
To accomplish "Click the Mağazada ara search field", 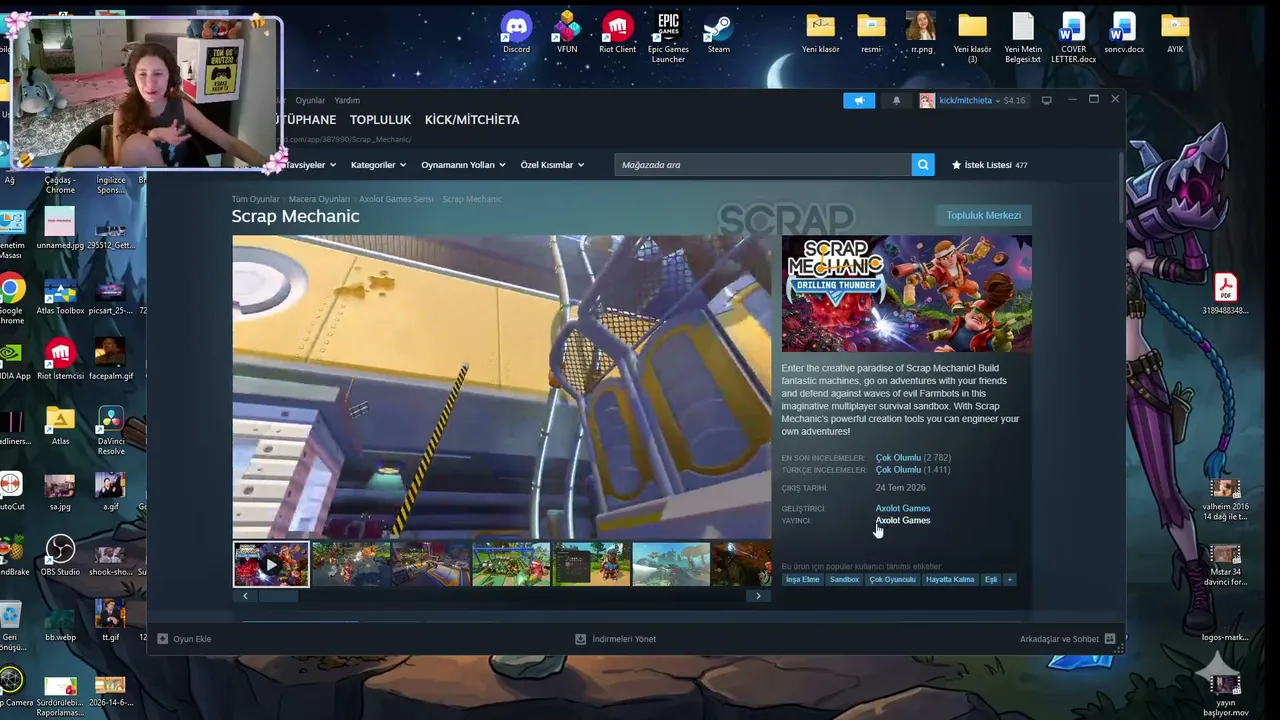I will tap(763, 165).
